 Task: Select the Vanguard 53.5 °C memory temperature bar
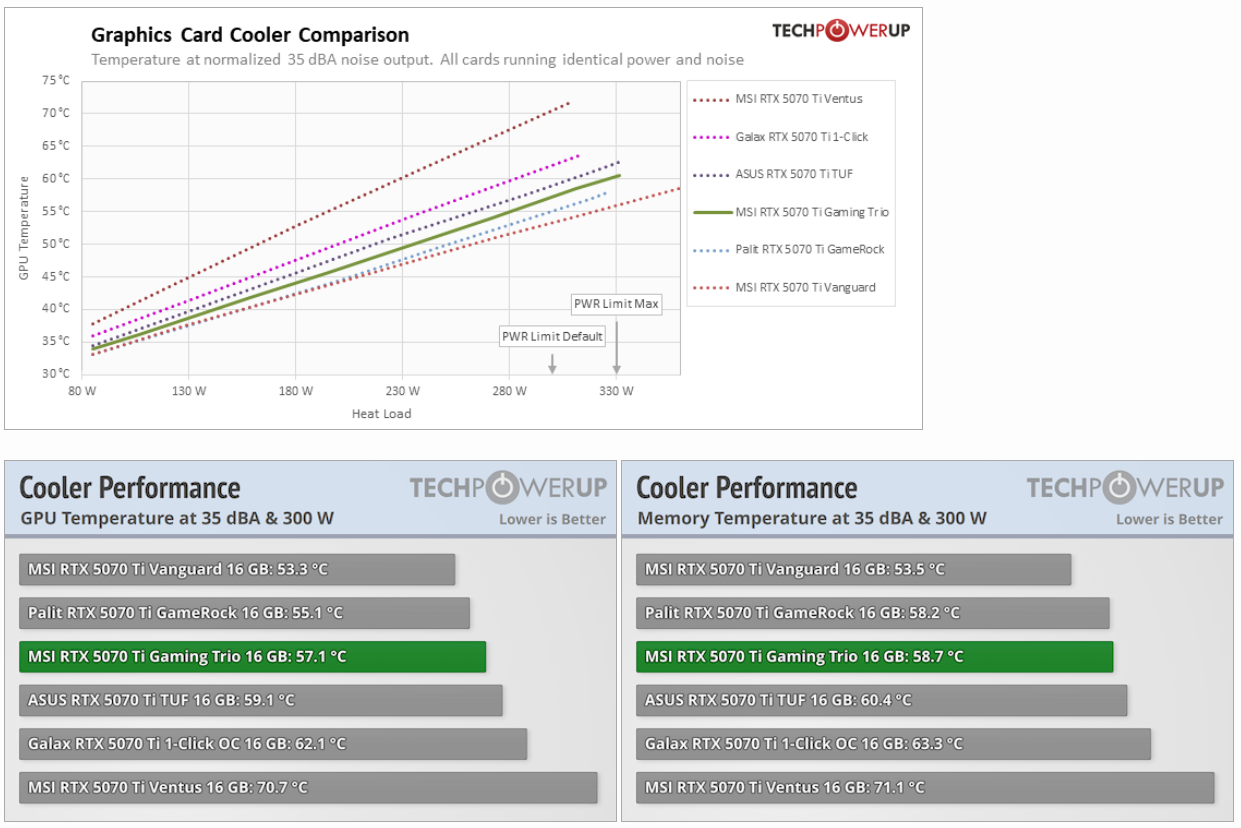pos(854,569)
